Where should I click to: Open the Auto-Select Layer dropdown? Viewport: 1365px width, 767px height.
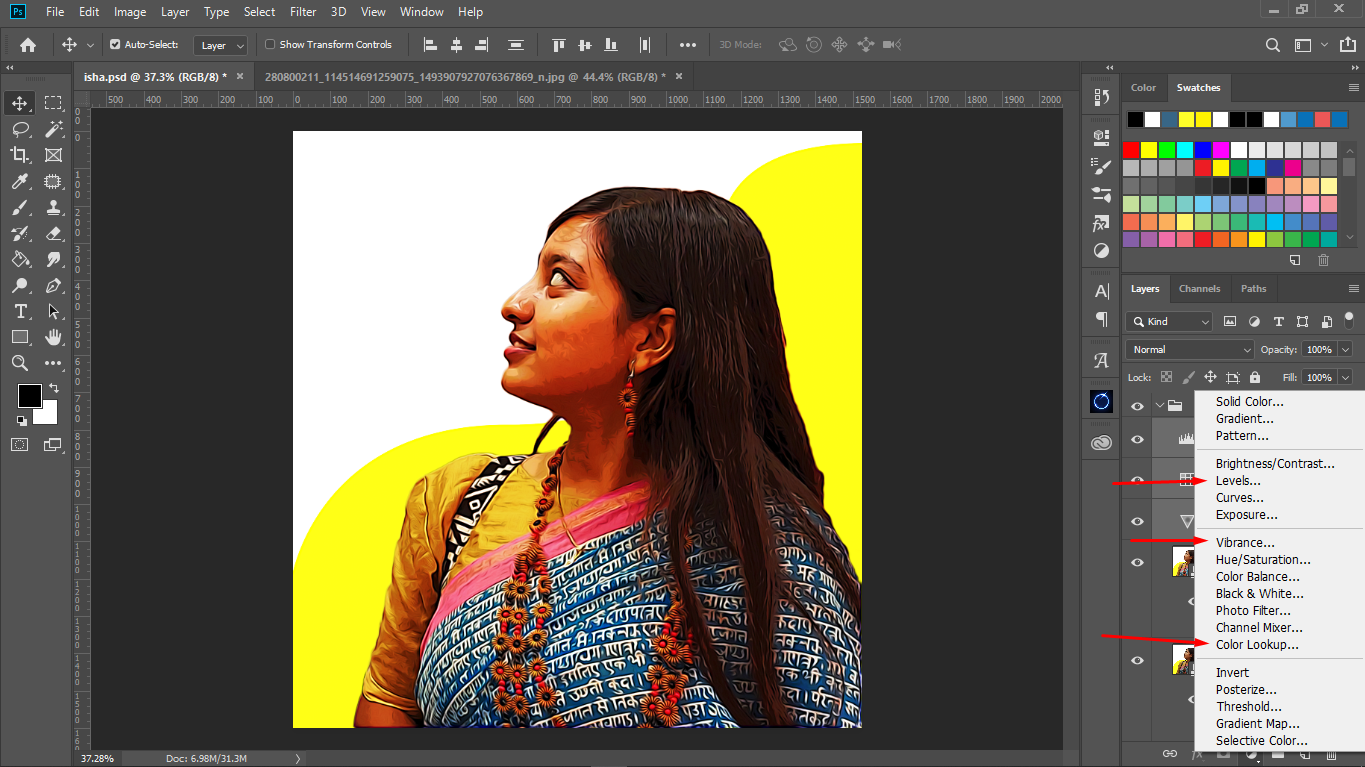point(221,45)
